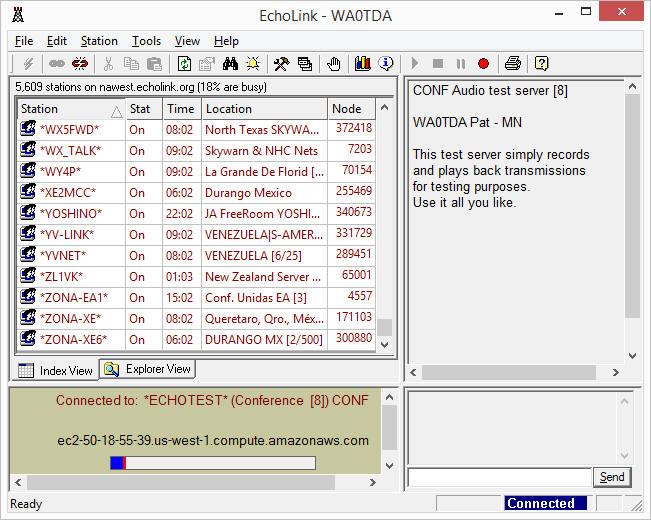Open the Tools menu

(x=146, y=41)
